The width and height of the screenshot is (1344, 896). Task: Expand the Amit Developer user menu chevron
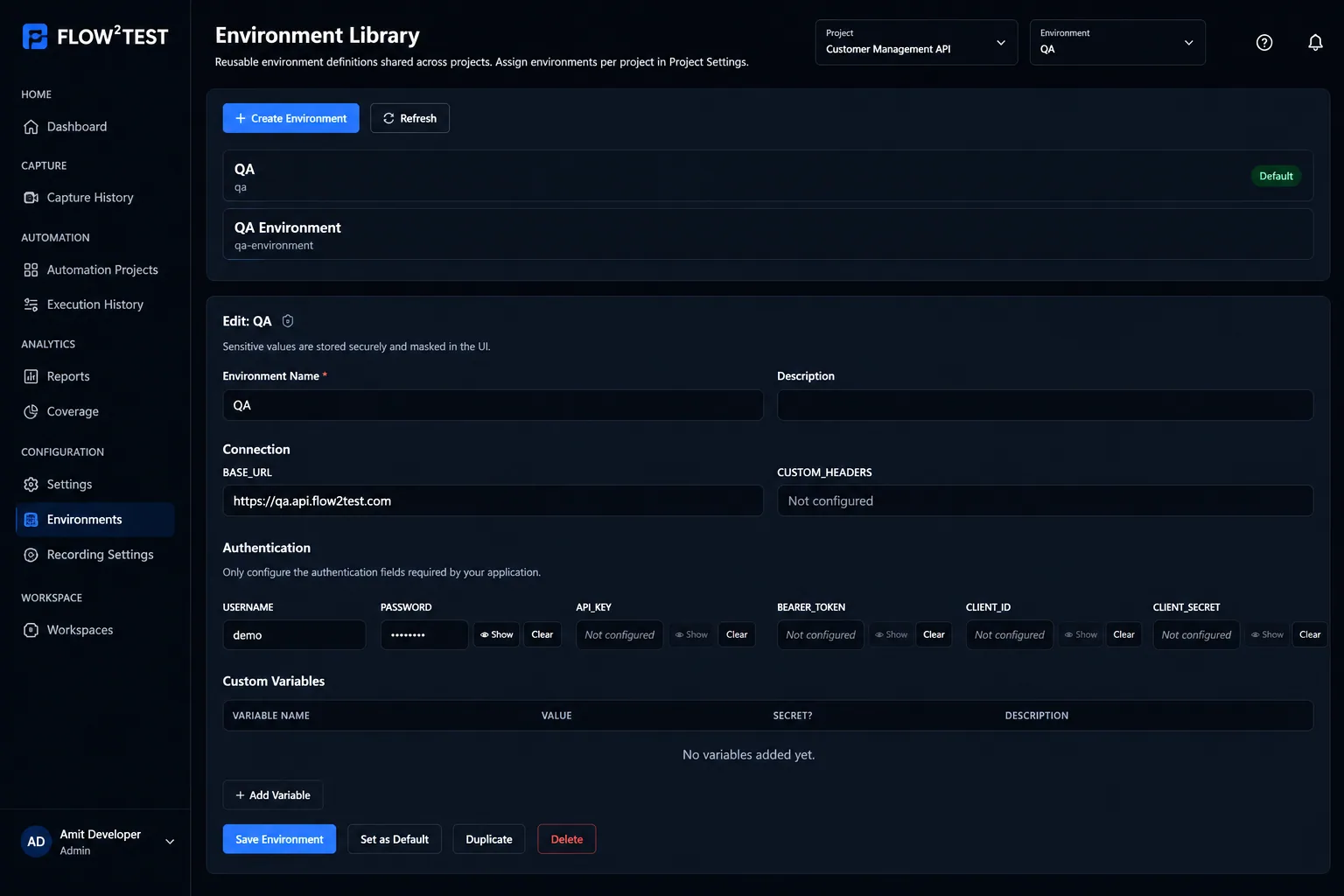(170, 842)
